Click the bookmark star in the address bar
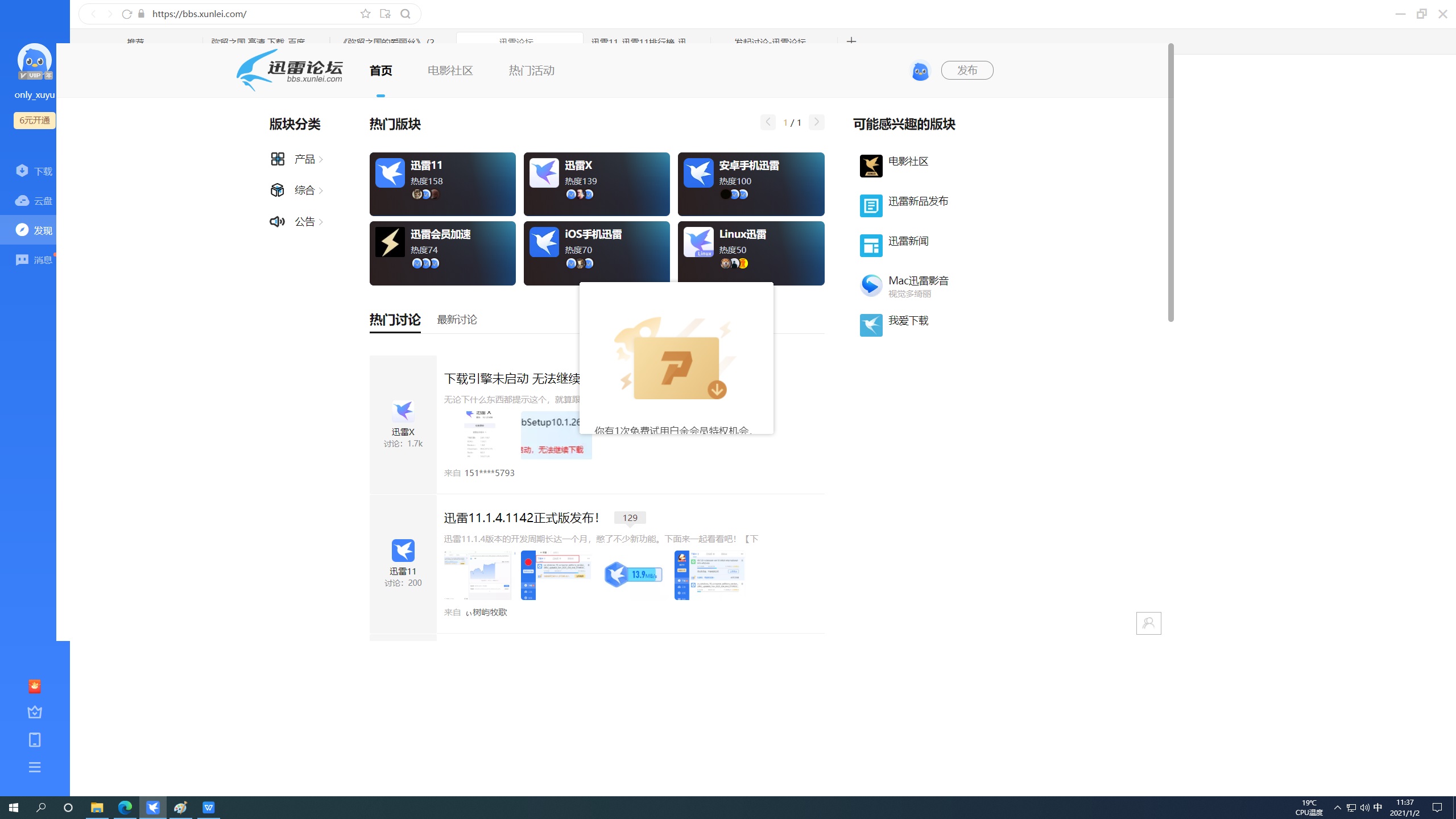The height and width of the screenshot is (819, 1456). pyautogui.click(x=365, y=14)
